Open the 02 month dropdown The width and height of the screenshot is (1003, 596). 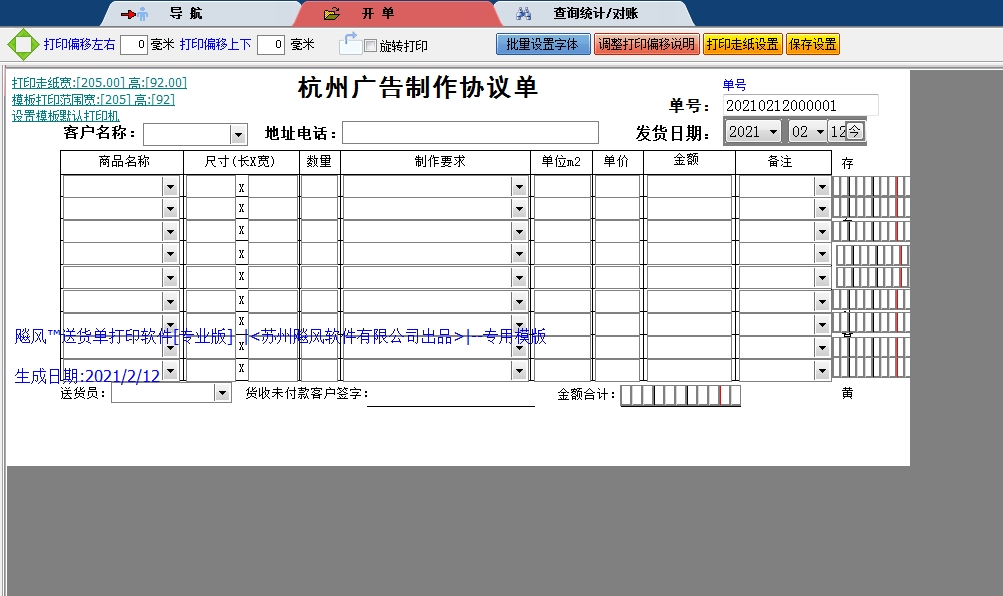point(820,132)
